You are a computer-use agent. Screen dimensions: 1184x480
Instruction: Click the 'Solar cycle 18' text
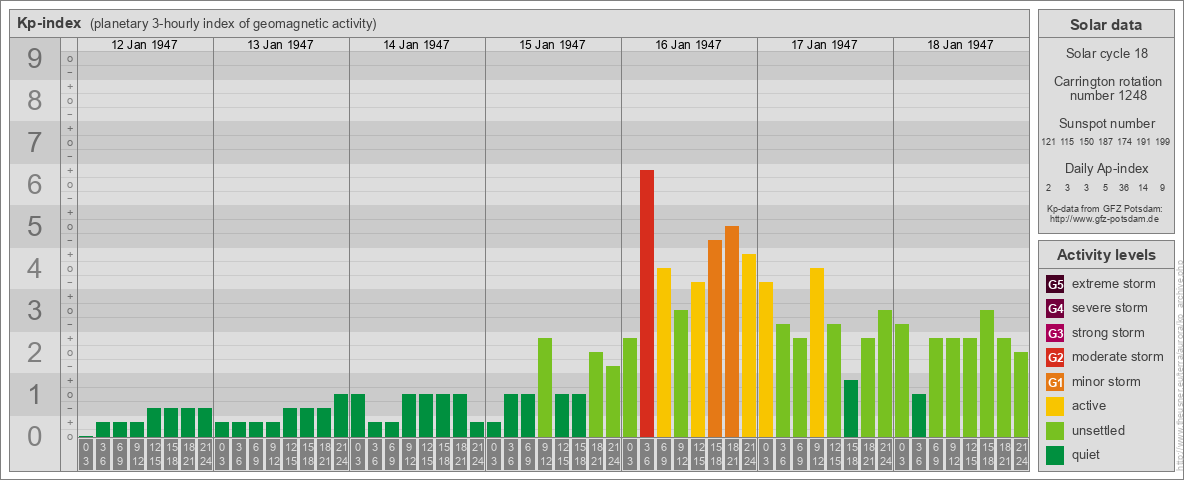[x=1105, y=54]
